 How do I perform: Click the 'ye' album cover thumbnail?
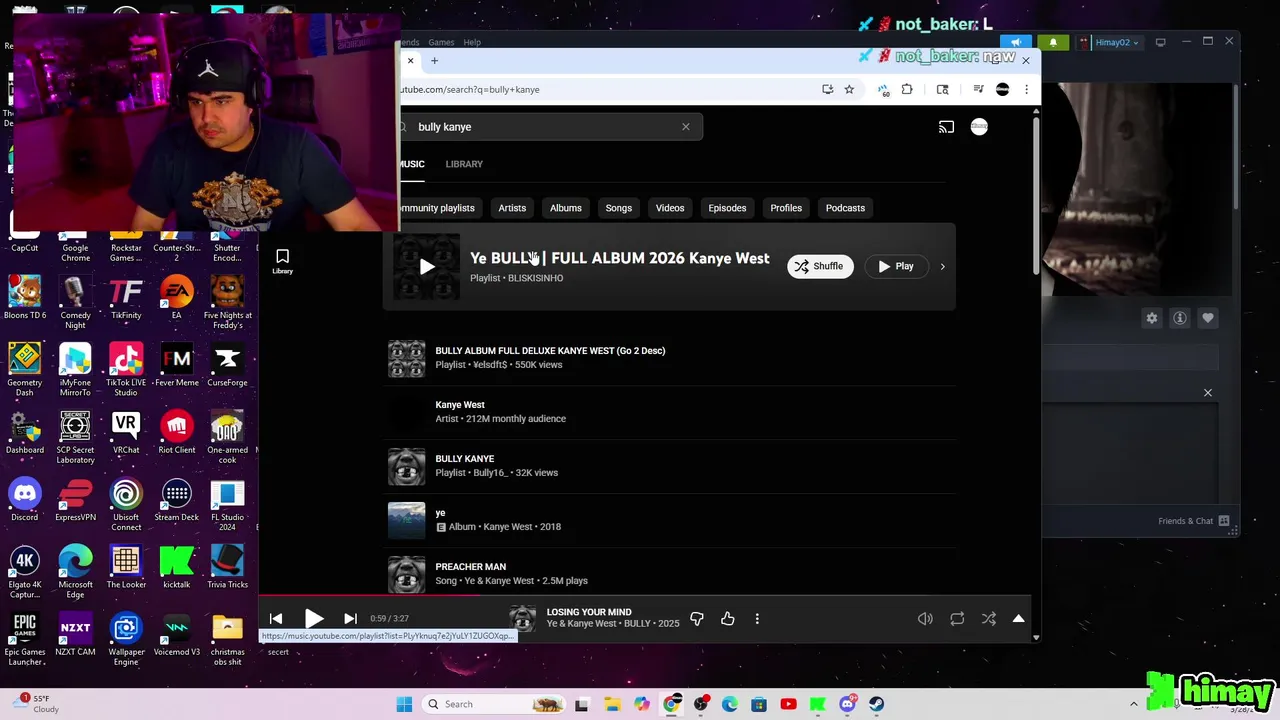(406, 520)
